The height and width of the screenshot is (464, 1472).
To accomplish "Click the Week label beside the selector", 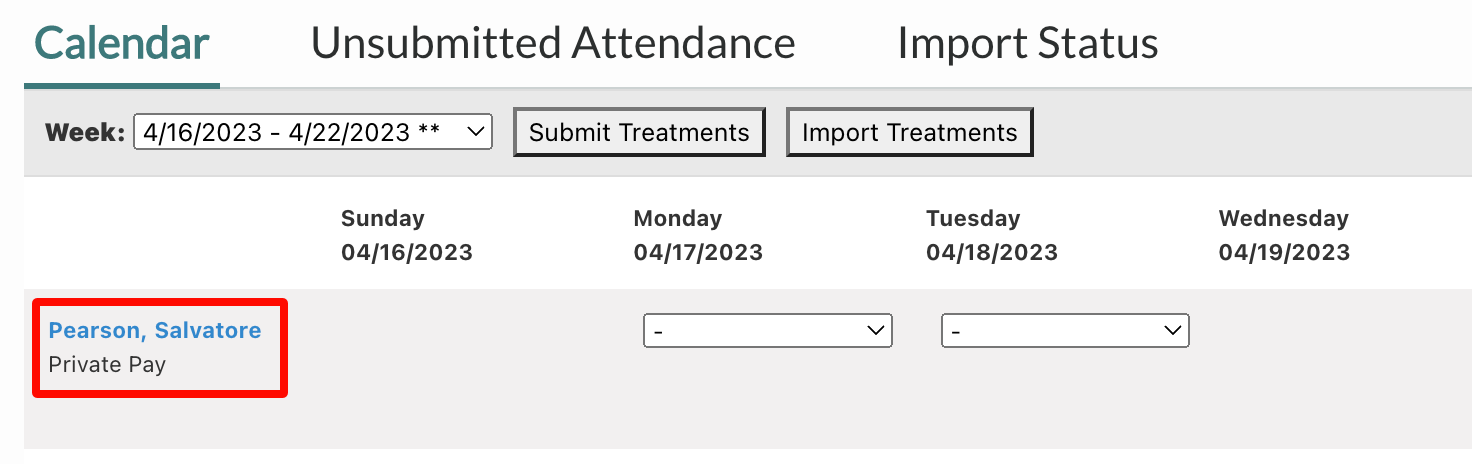I will point(85,132).
